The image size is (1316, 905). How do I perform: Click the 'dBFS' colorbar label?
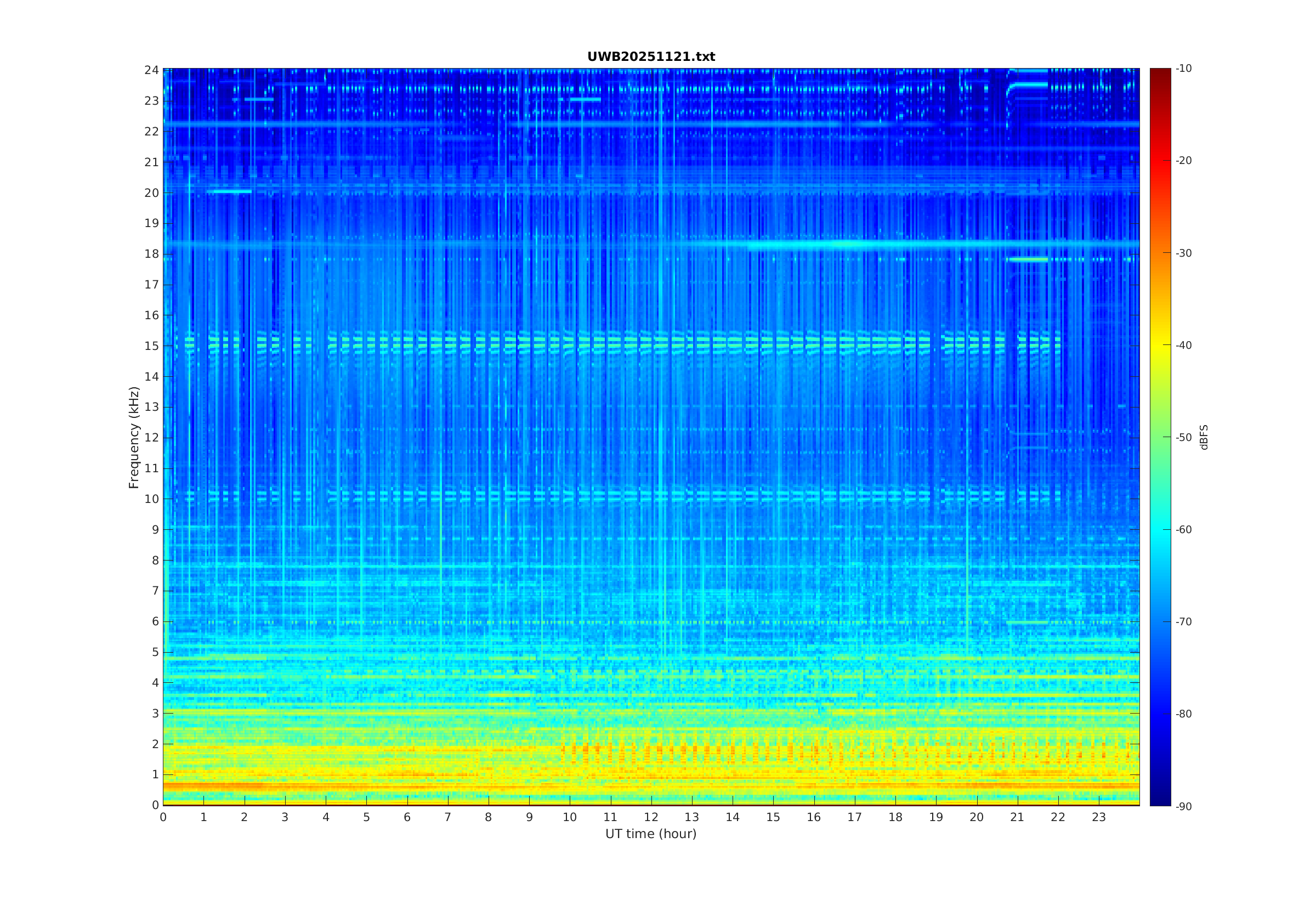(1204, 437)
